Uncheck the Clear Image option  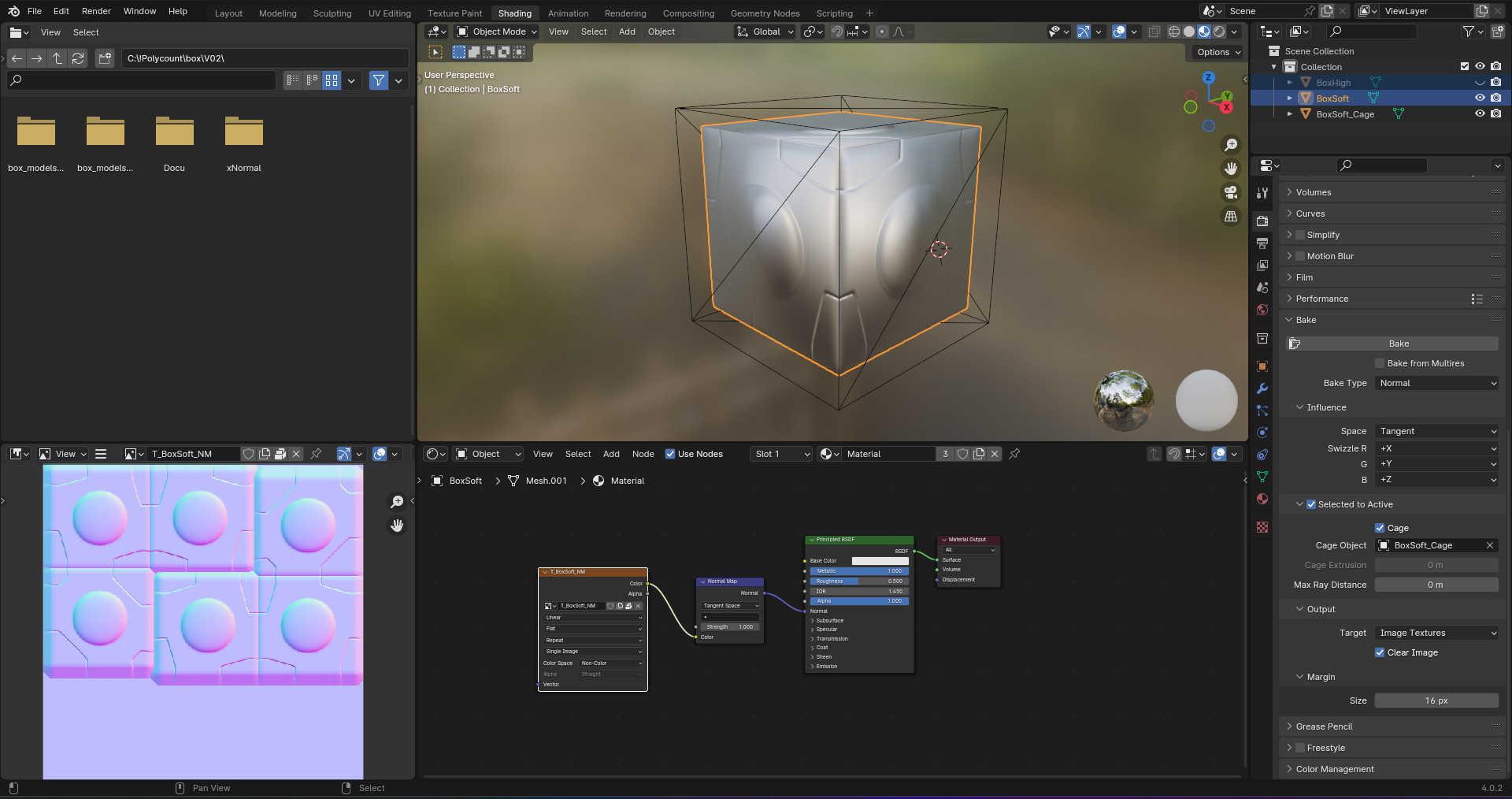(1380, 652)
